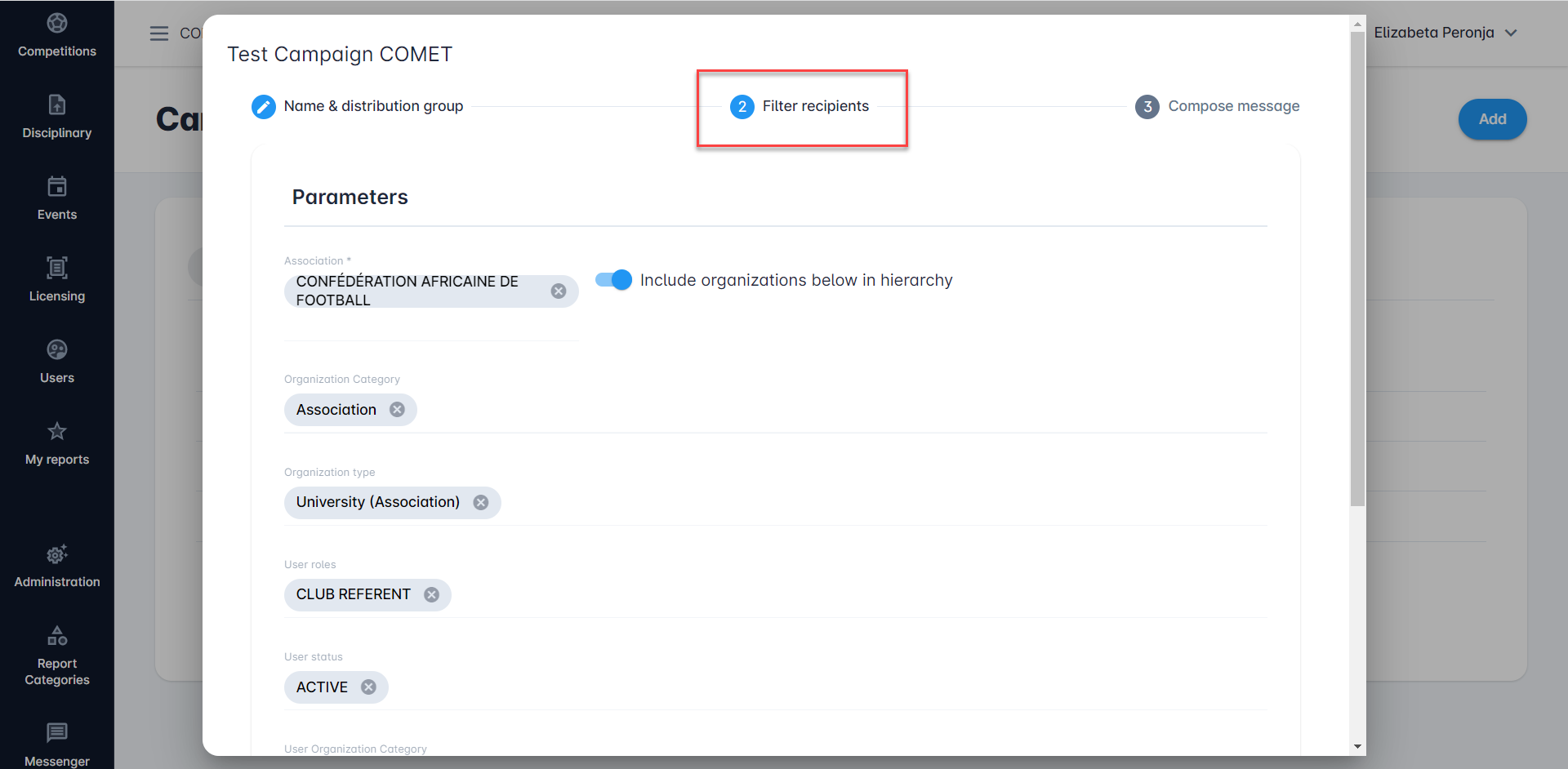Open the Competitions sidebar icon
The width and height of the screenshot is (1568, 769).
(56, 24)
